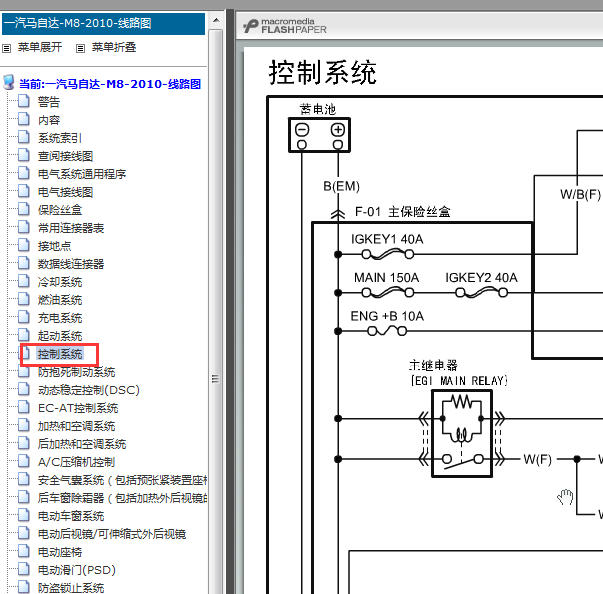
Task: Select 电动车窗系统 entry
Action: coord(71,516)
